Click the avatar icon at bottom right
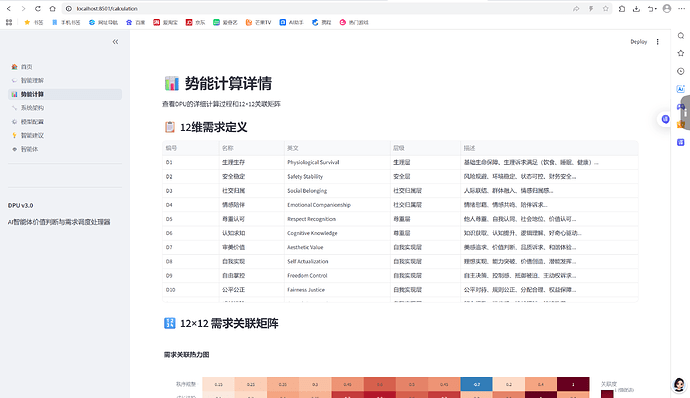 tap(679, 384)
